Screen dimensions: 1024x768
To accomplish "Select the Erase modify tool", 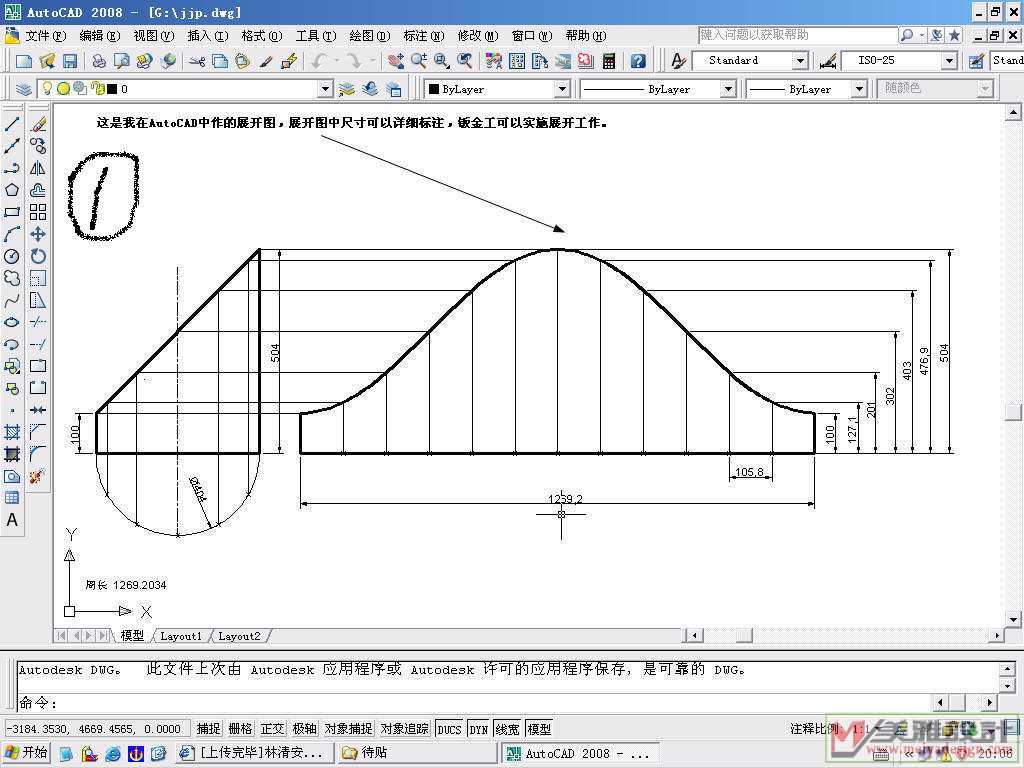I will (38, 124).
